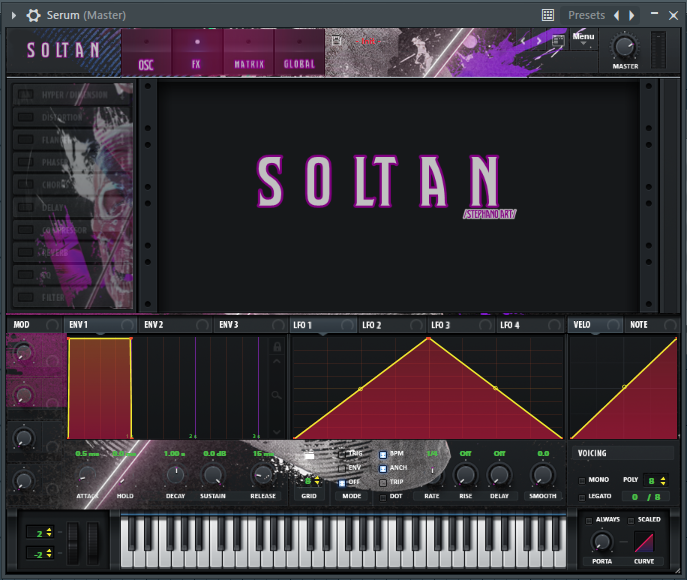This screenshot has width=687, height=580.
Task: Open the Serum Menu dropdown
Action: pos(583,39)
